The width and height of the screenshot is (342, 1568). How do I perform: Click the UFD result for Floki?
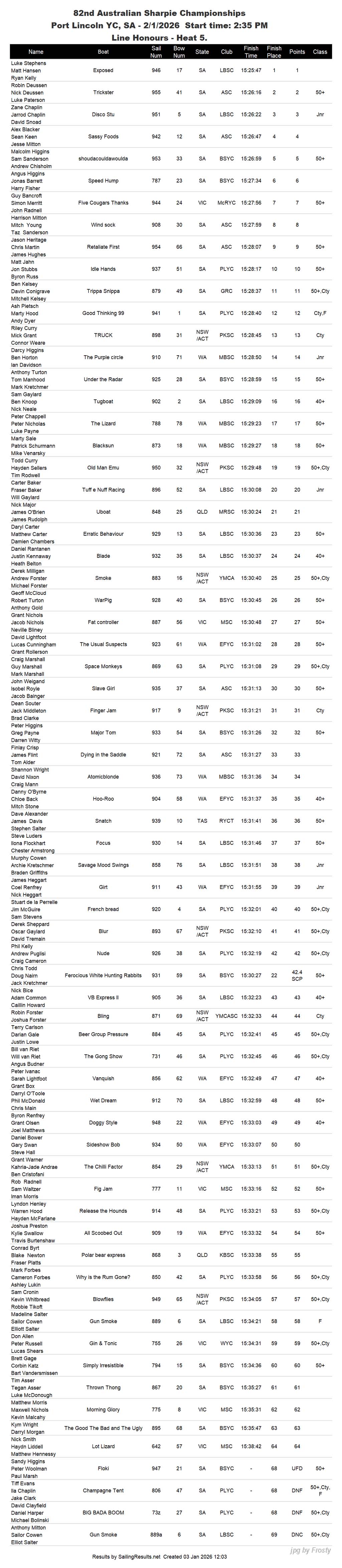297,1468
